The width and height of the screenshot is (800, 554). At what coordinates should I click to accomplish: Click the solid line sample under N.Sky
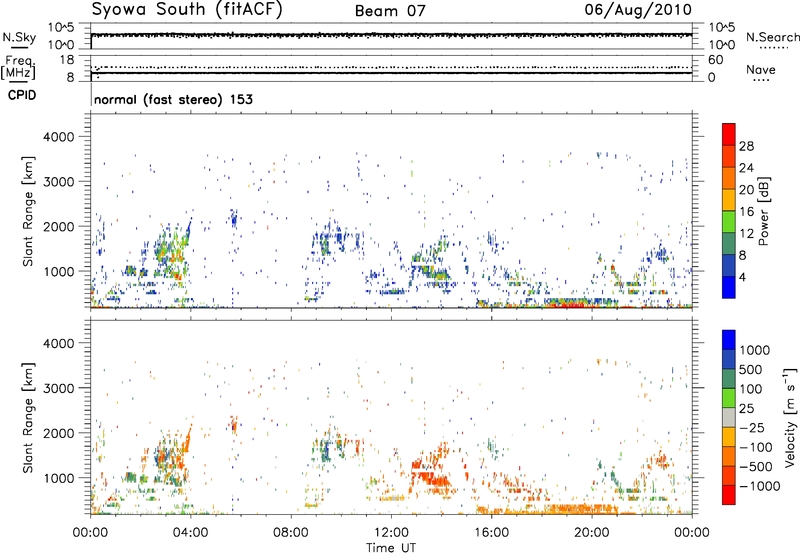point(19,48)
